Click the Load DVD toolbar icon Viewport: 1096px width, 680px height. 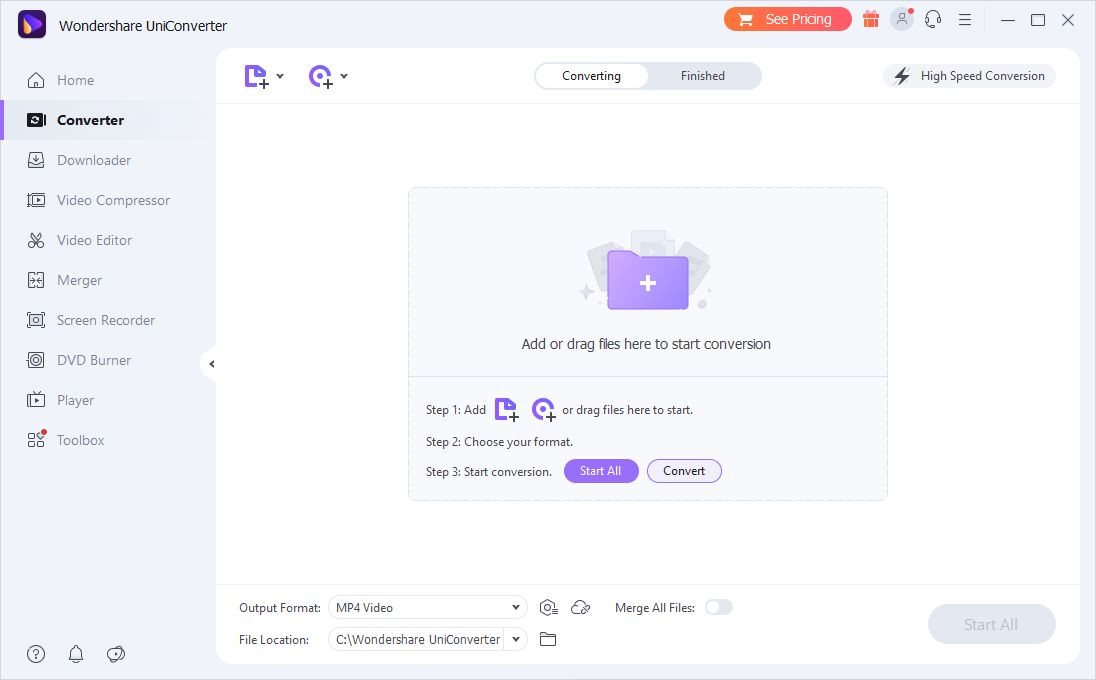click(x=321, y=76)
